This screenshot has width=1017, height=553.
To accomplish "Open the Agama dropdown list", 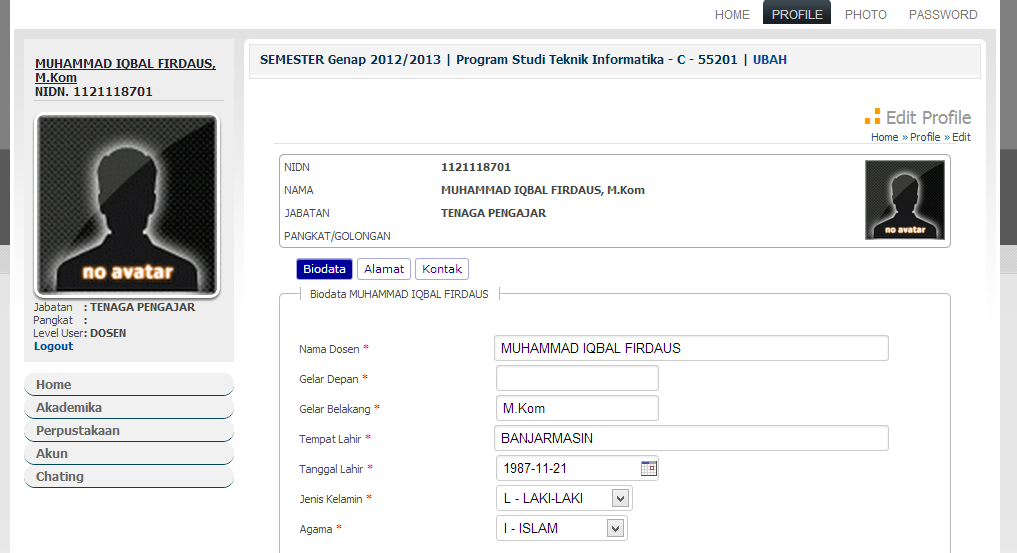I will click(x=615, y=528).
